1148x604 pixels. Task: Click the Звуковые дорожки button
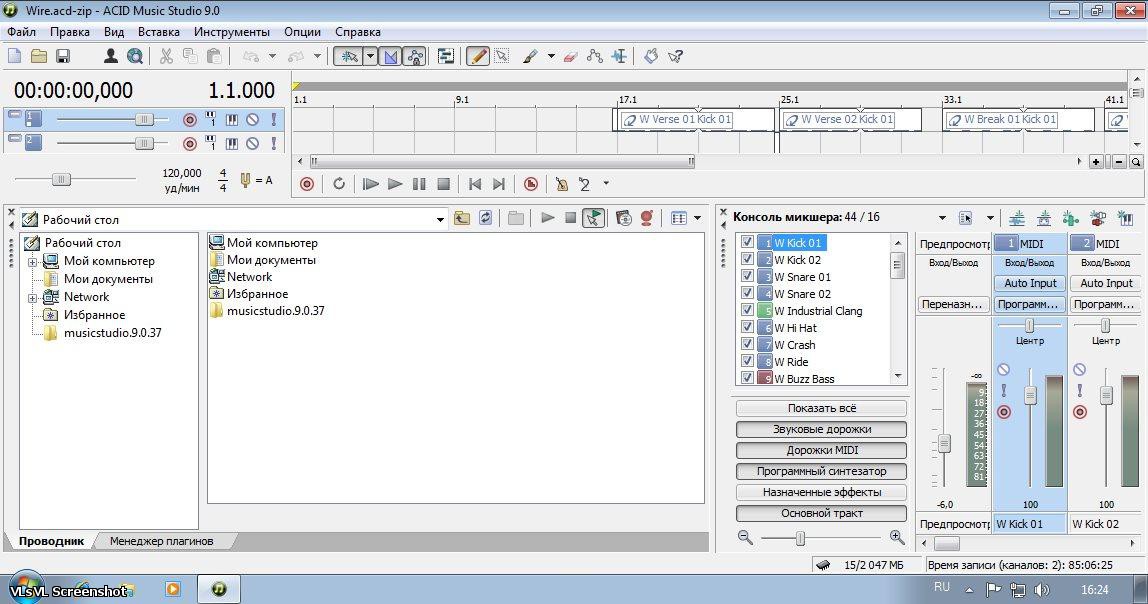[821, 429]
